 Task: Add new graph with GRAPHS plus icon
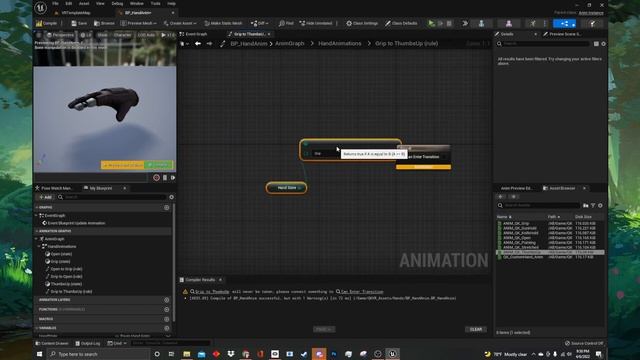point(167,208)
